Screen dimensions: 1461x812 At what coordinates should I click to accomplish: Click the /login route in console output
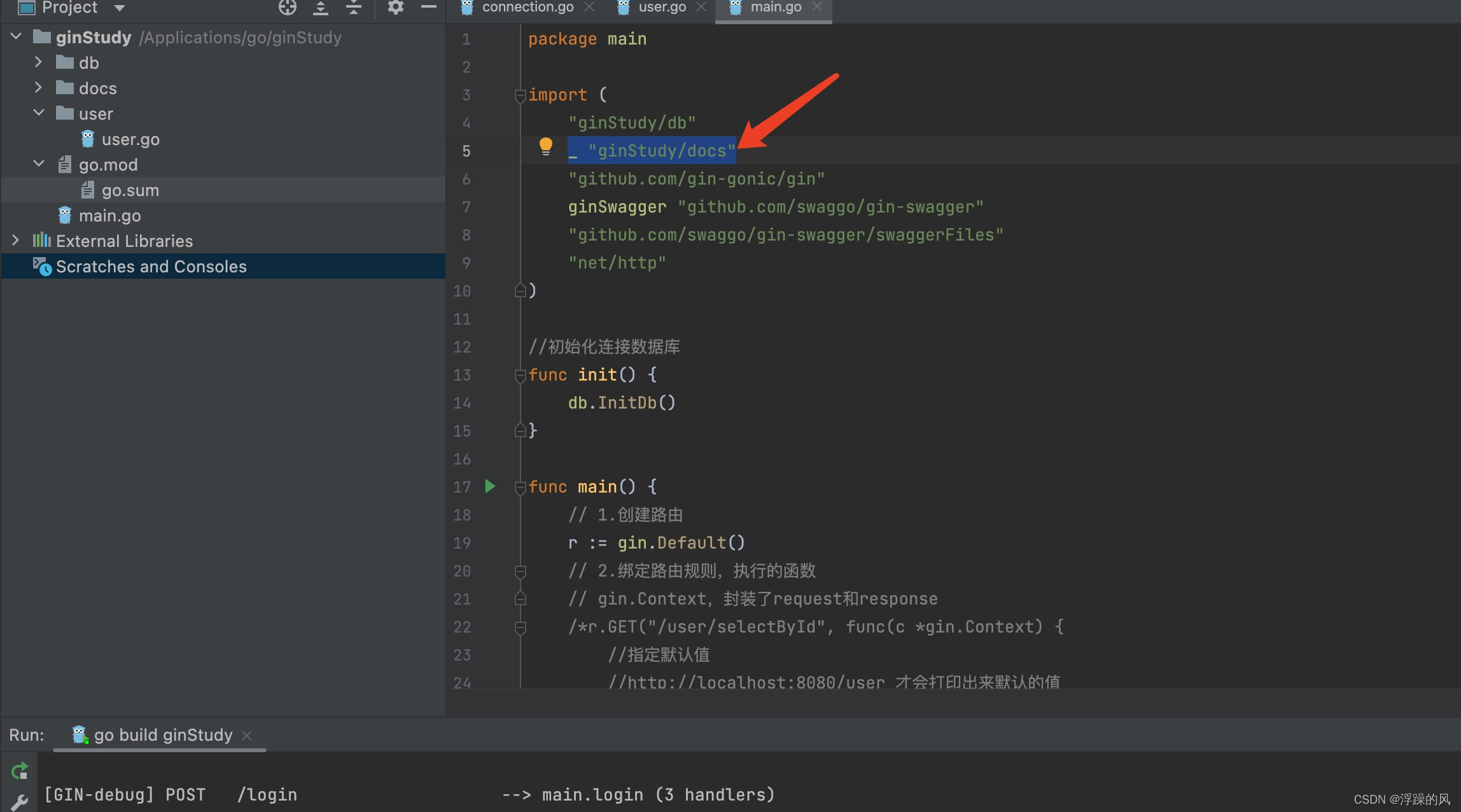[267, 795]
